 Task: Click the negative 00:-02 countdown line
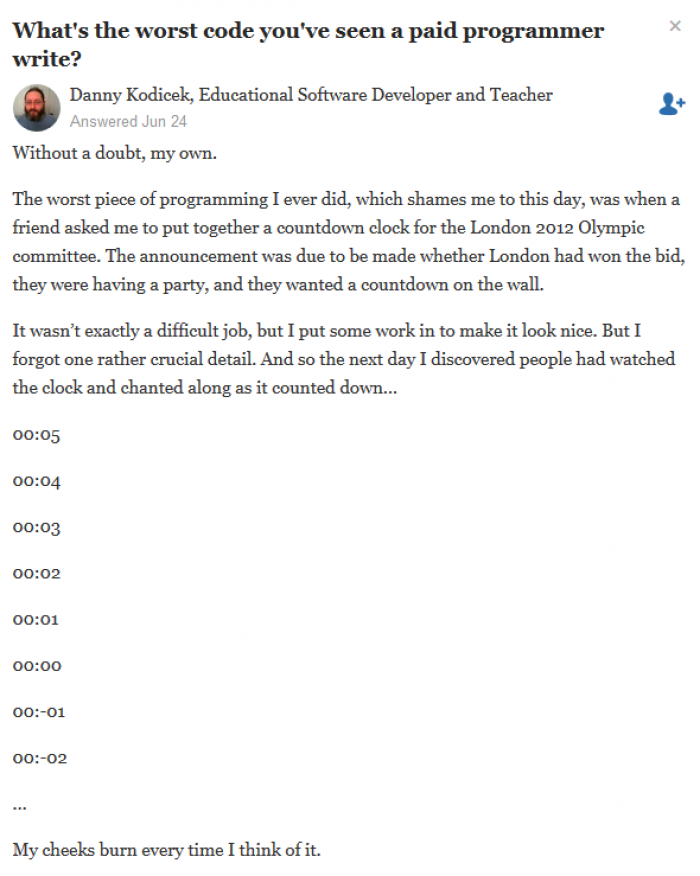(x=40, y=759)
